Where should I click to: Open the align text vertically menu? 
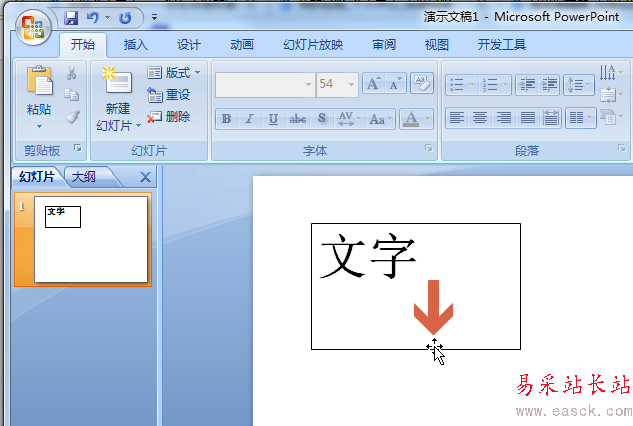point(611,95)
